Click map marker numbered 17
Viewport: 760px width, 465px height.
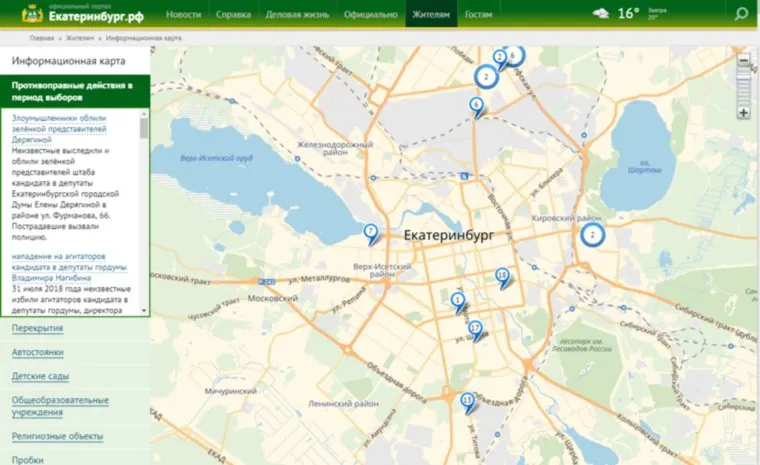click(x=475, y=328)
